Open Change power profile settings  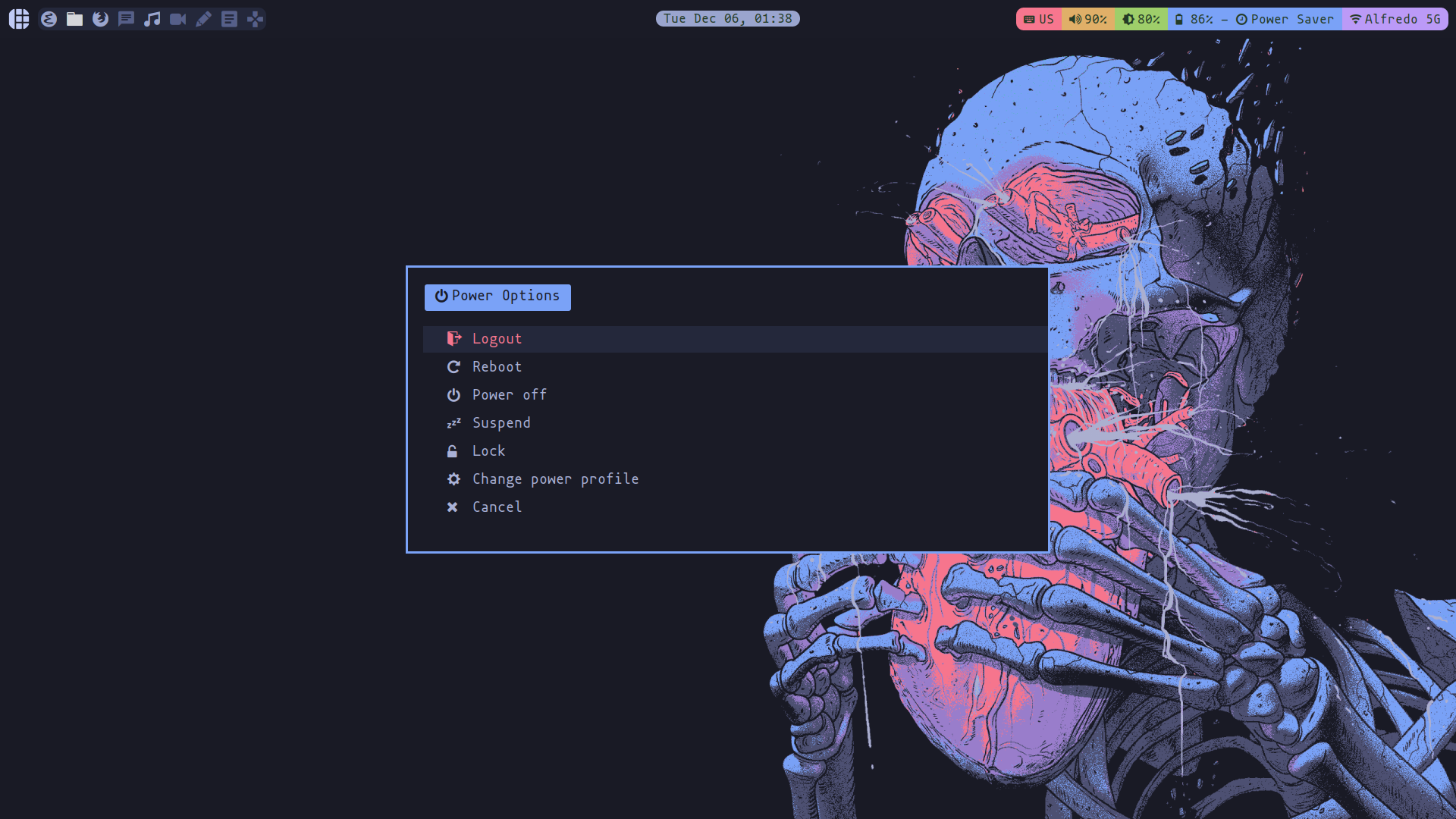pos(555,478)
